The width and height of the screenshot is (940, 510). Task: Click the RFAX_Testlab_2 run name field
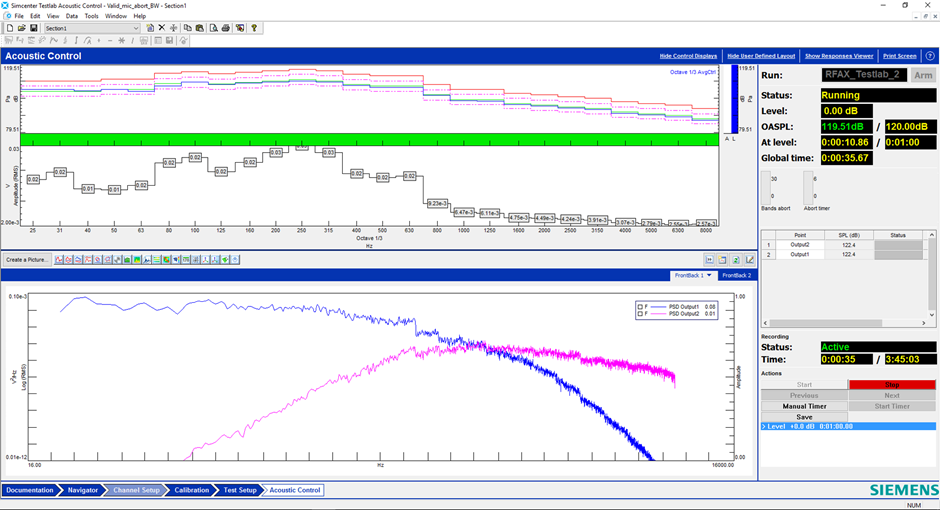863,75
